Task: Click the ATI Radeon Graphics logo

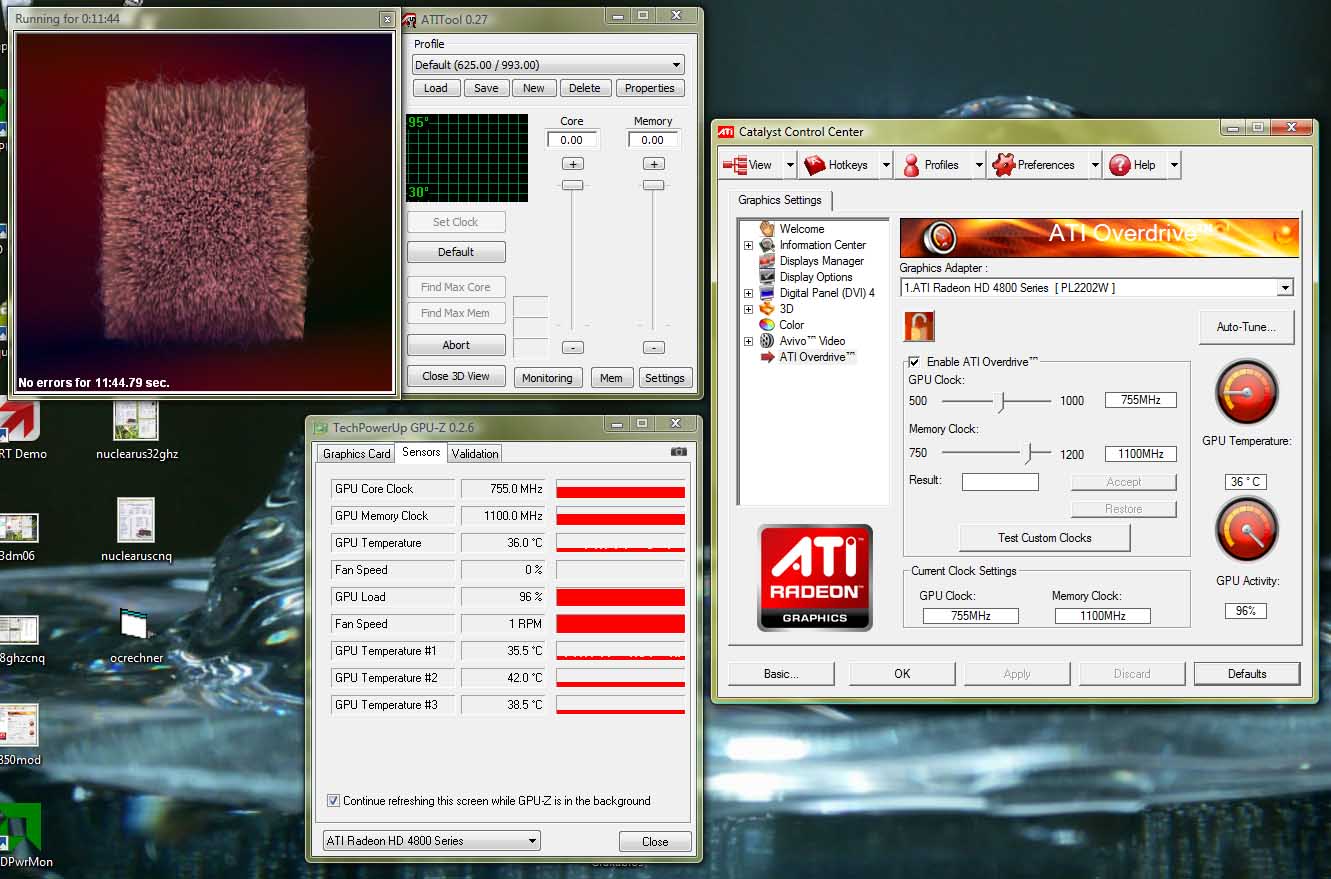Action: tap(815, 577)
